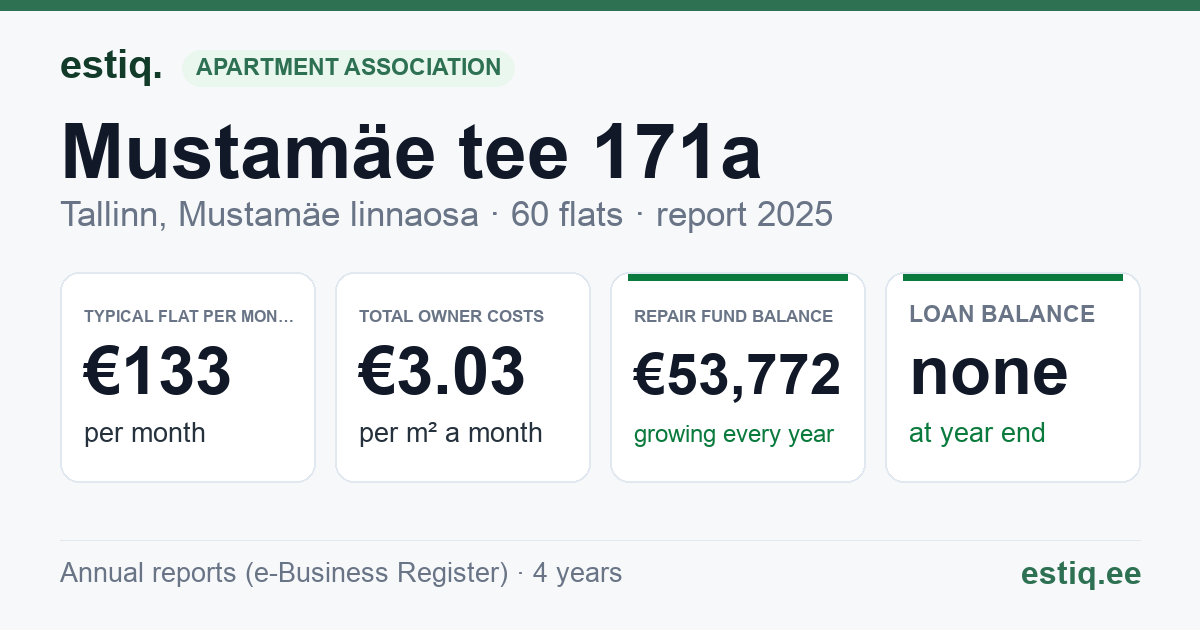Click the 'per month' caption under €133
The image size is (1200, 630).
[x=145, y=433]
